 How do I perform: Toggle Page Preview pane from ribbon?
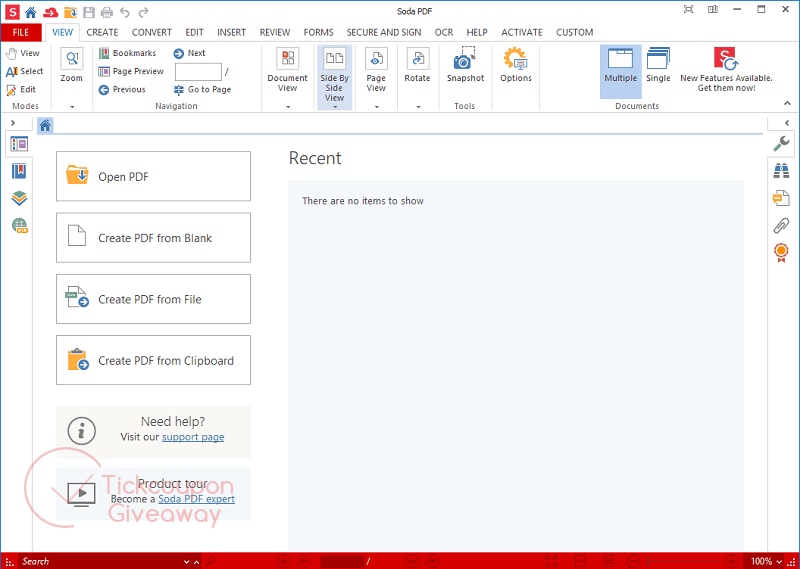(x=131, y=71)
